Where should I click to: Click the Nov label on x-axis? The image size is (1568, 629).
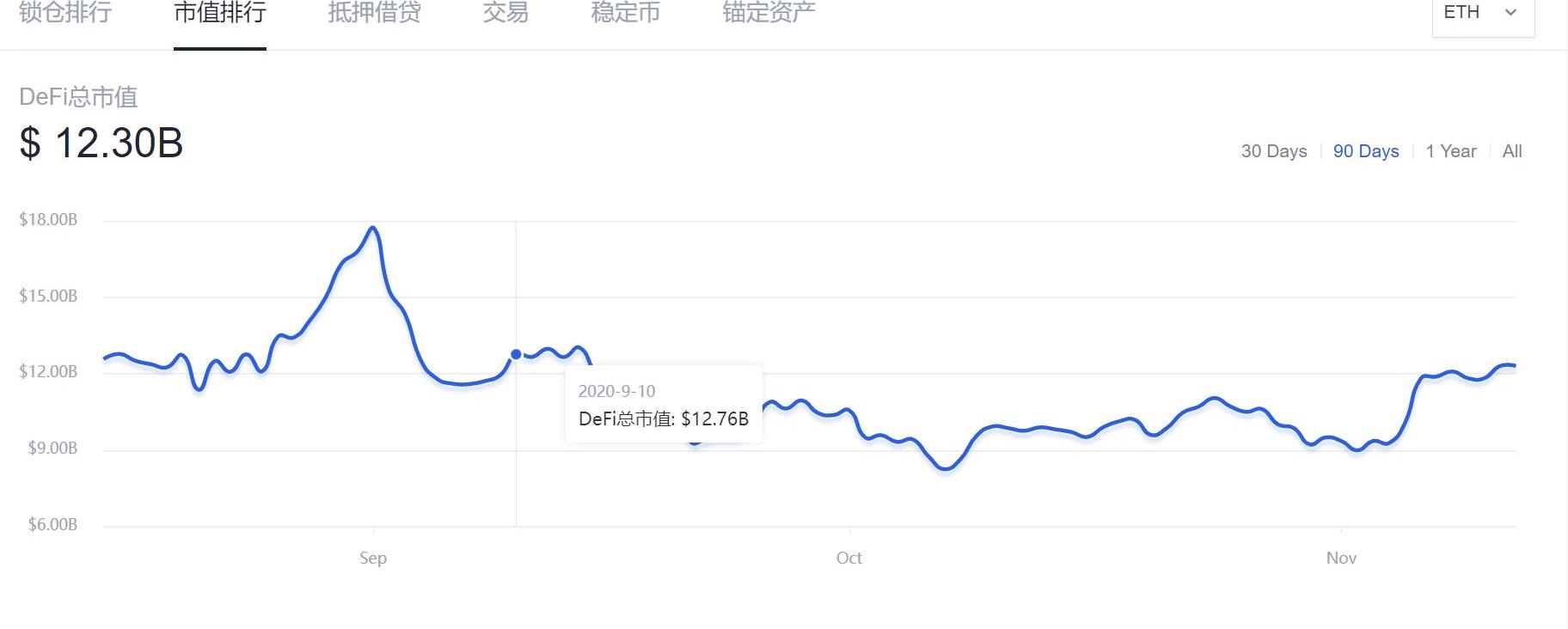point(1341,558)
